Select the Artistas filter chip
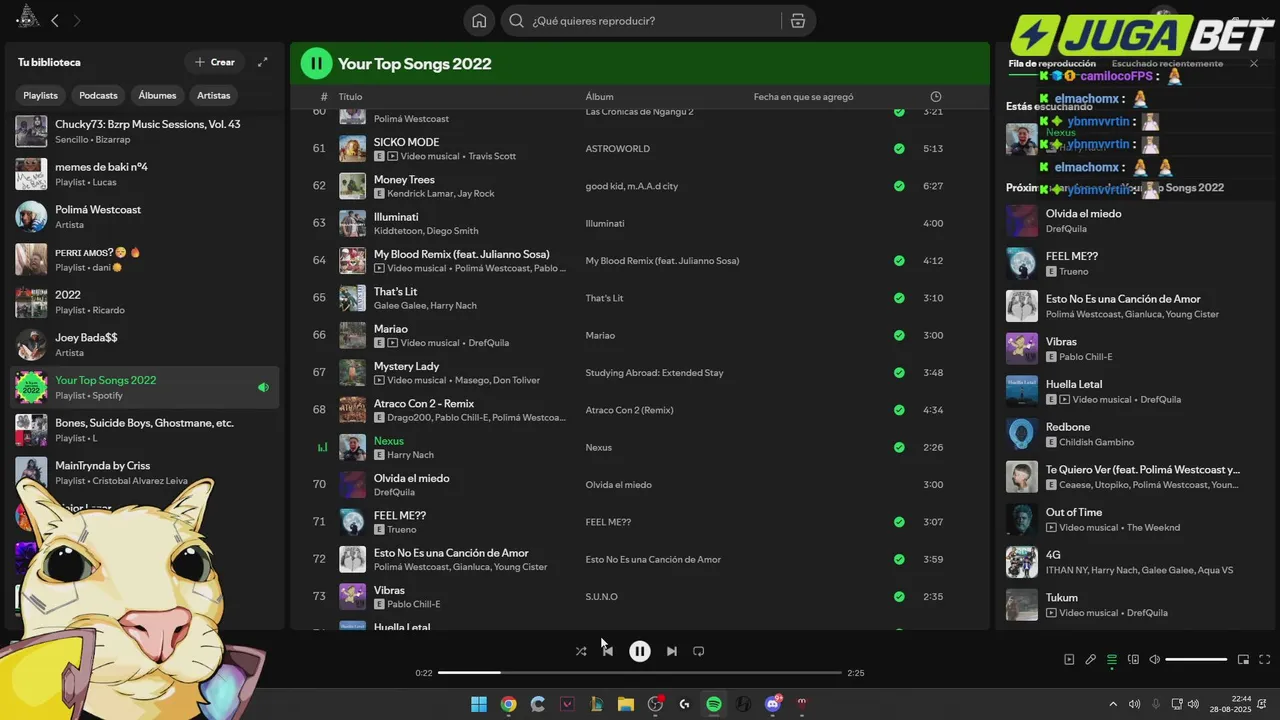The image size is (1280, 720). tap(214, 95)
